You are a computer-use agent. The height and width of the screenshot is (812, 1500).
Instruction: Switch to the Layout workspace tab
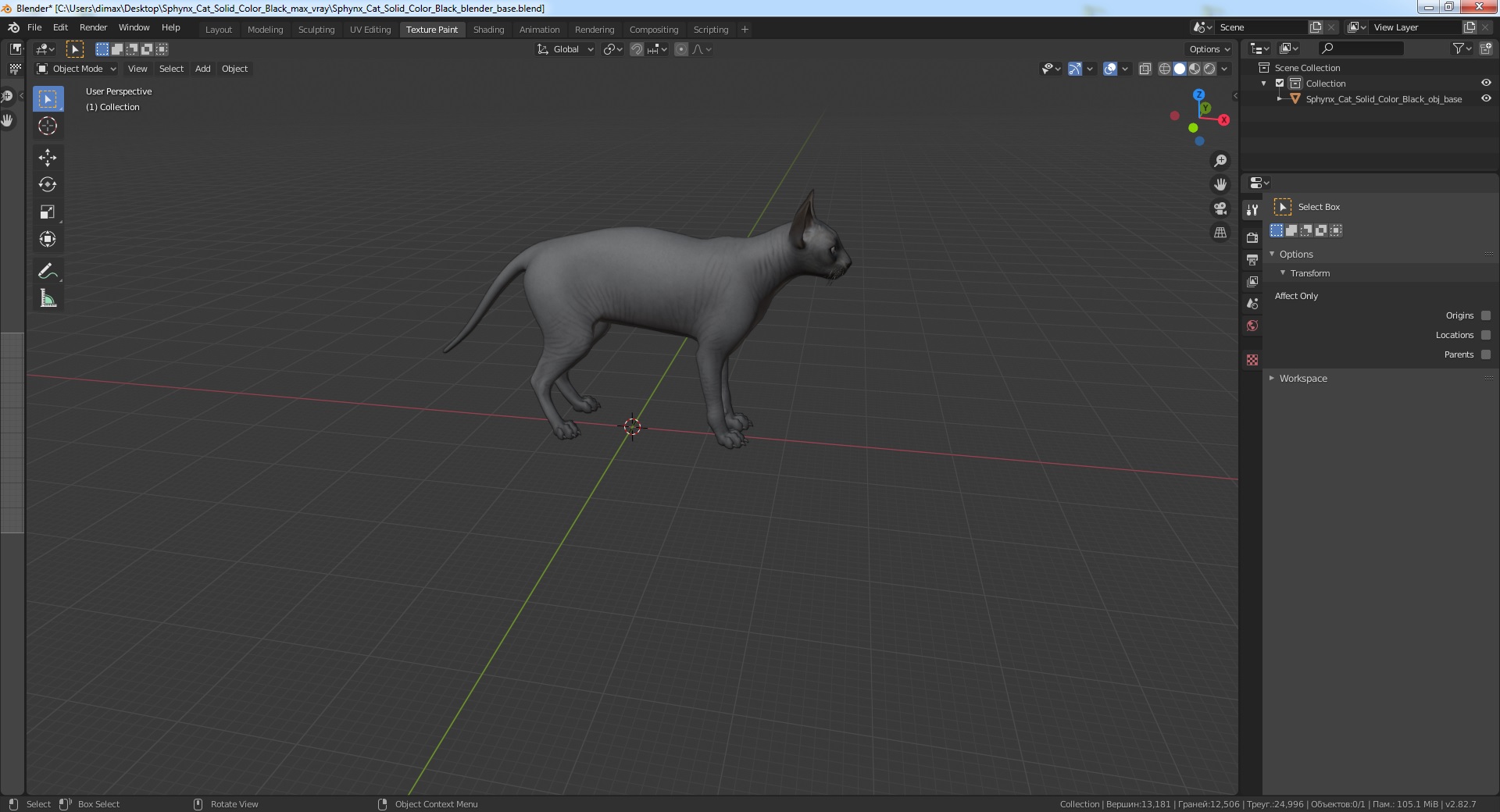point(219,30)
